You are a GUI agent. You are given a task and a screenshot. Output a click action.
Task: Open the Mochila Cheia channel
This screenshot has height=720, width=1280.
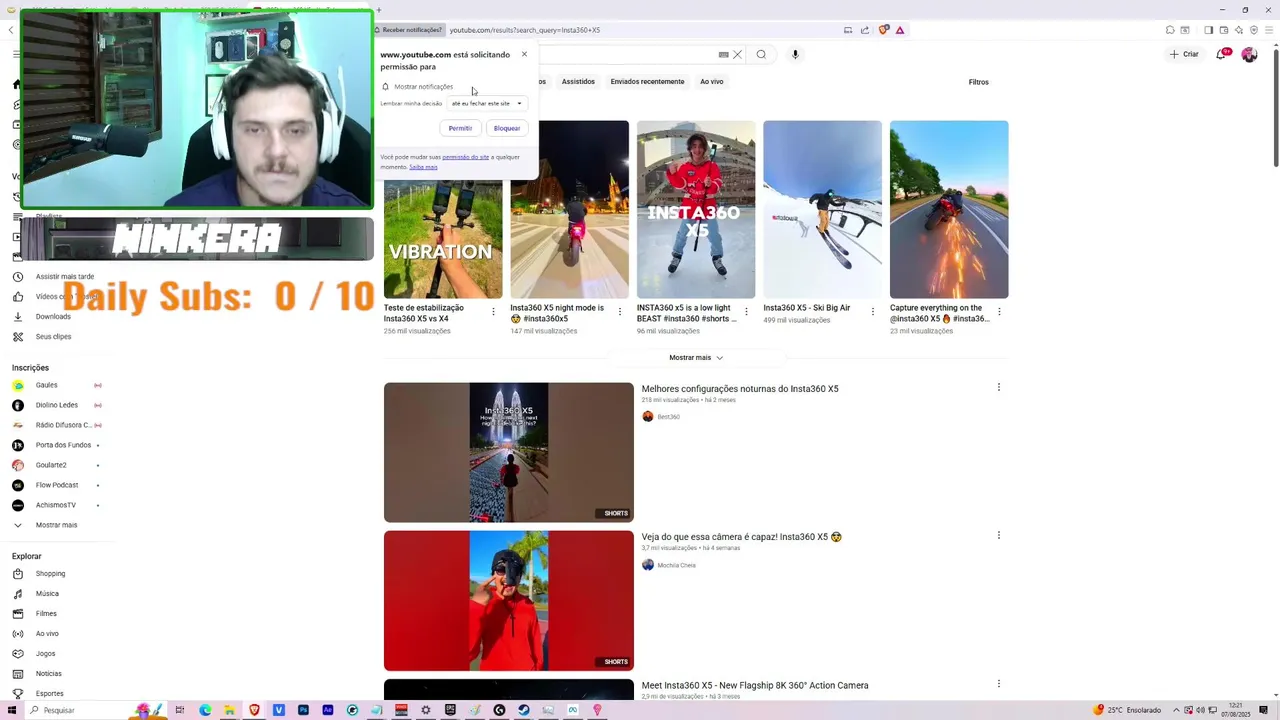[x=676, y=565]
